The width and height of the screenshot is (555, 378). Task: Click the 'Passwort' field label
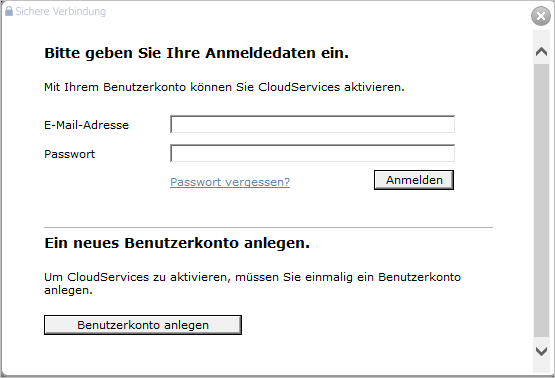point(69,154)
